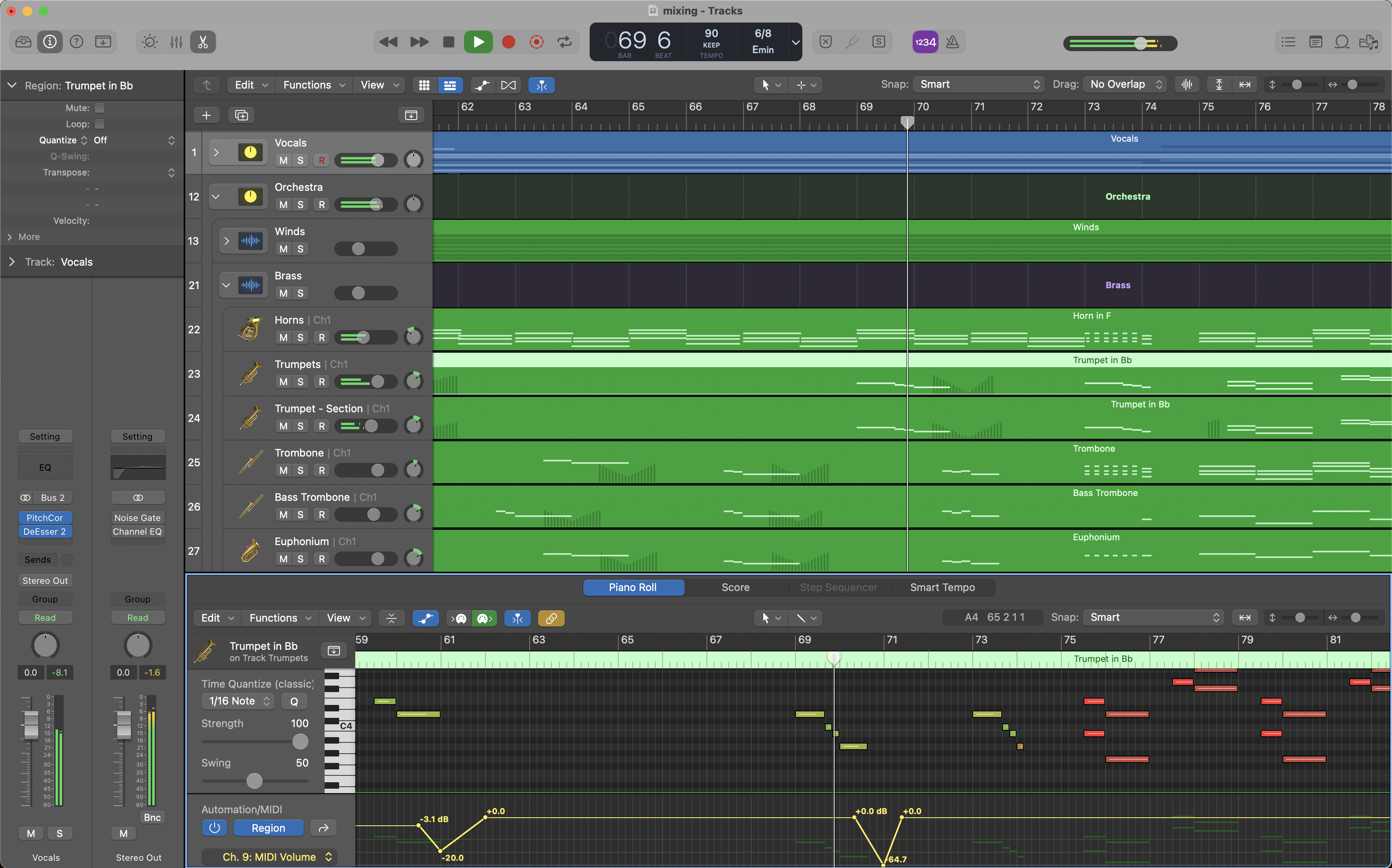The height and width of the screenshot is (868, 1392).
Task: Toggle the Cycle loop button
Action: pos(565,42)
